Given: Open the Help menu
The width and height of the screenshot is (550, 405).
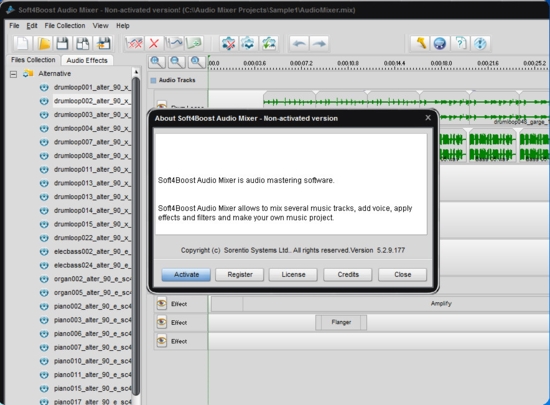Looking at the screenshot, I should pos(123,26).
